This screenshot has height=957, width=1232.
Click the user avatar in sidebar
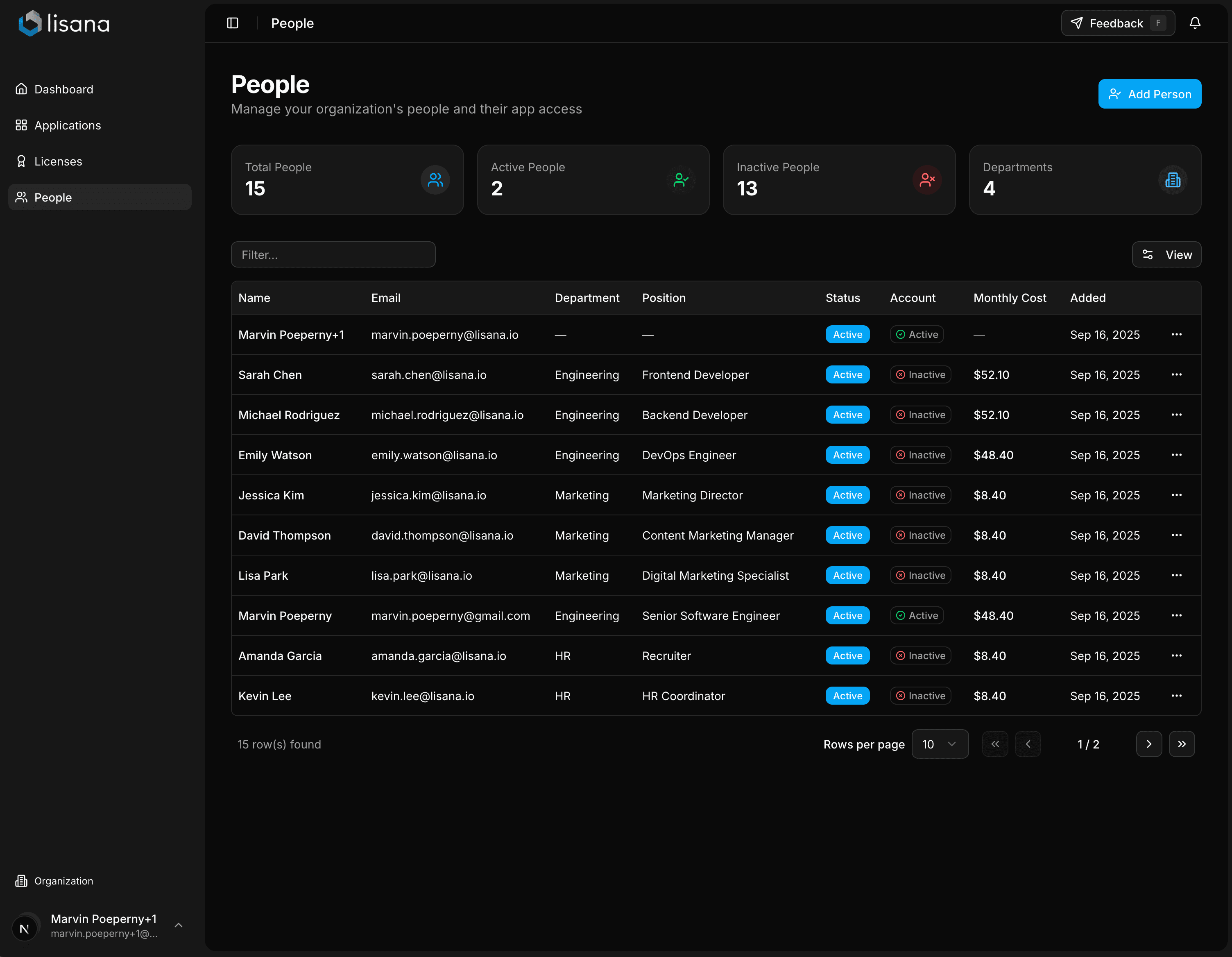pyautogui.click(x=25, y=927)
